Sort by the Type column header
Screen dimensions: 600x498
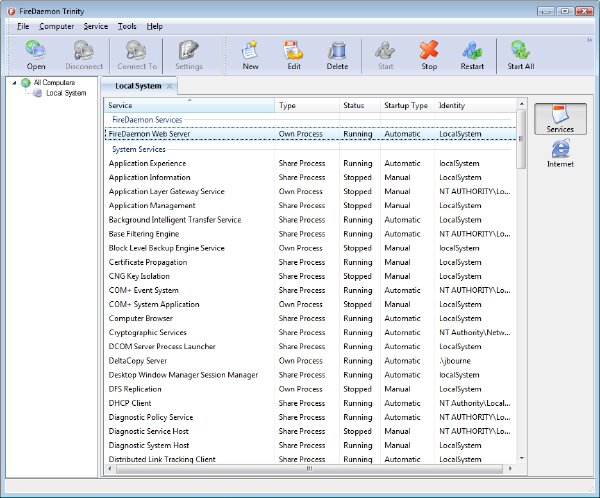[307, 105]
